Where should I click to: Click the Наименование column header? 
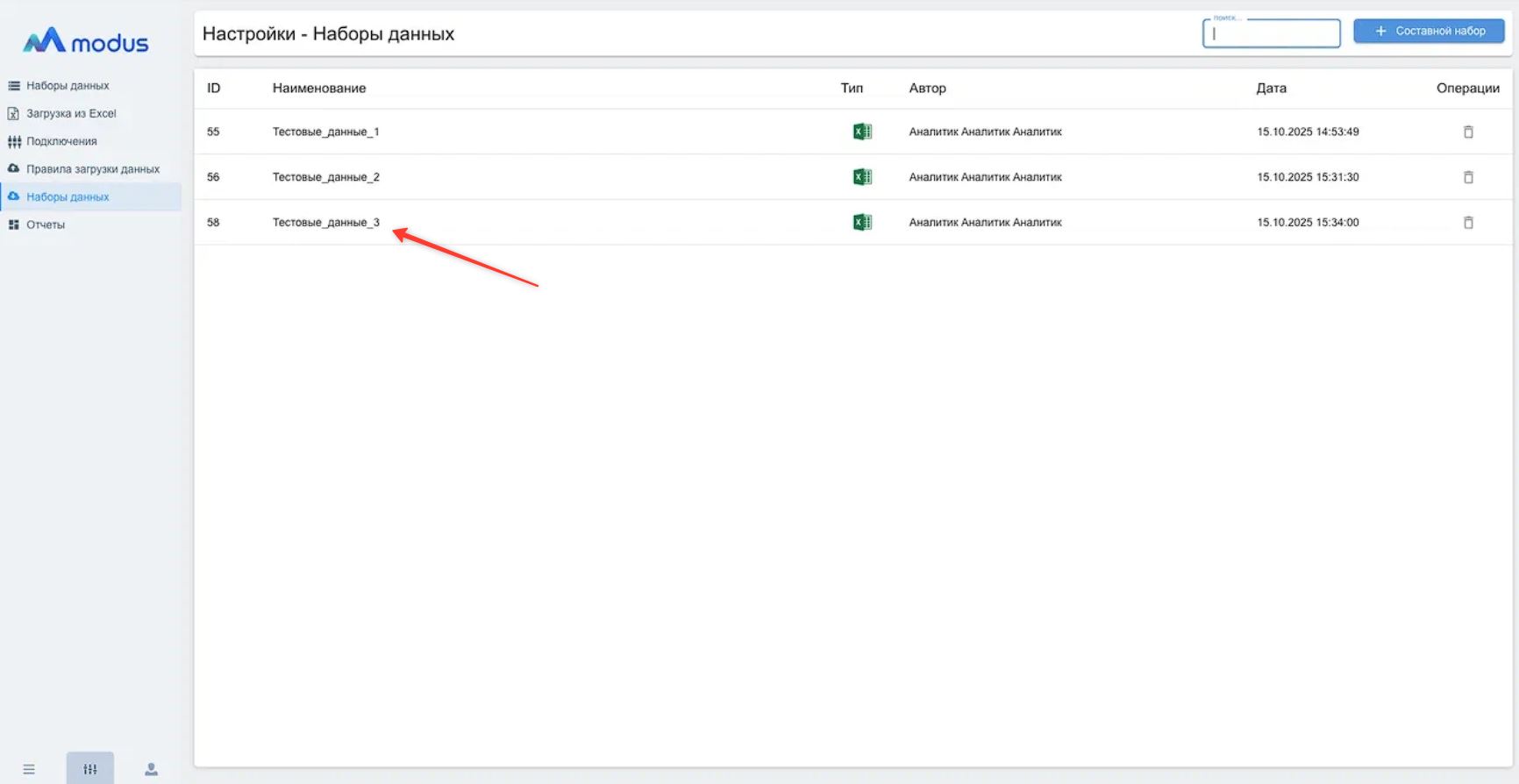tap(319, 88)
